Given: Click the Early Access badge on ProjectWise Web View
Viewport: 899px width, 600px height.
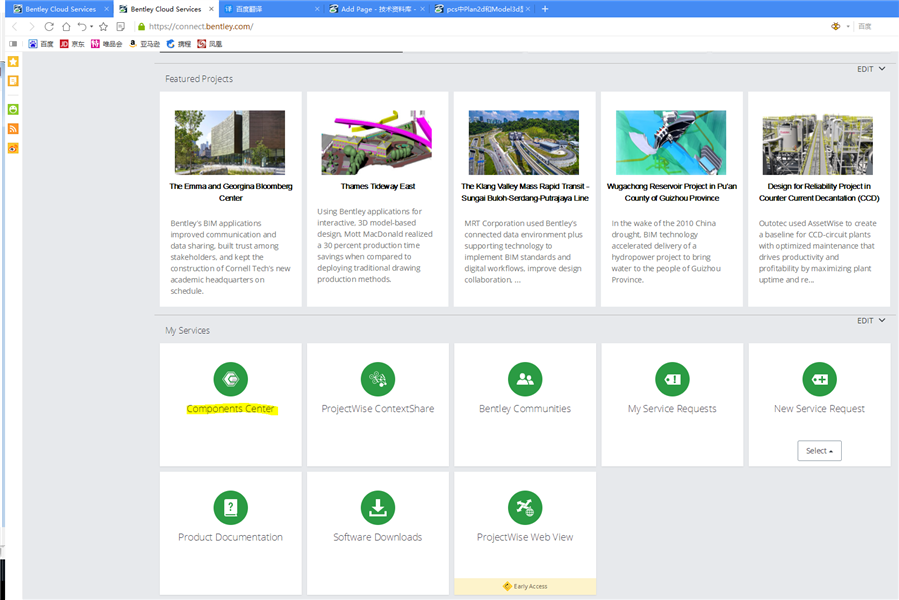Looking at the screenshot, I should point(525,586).
